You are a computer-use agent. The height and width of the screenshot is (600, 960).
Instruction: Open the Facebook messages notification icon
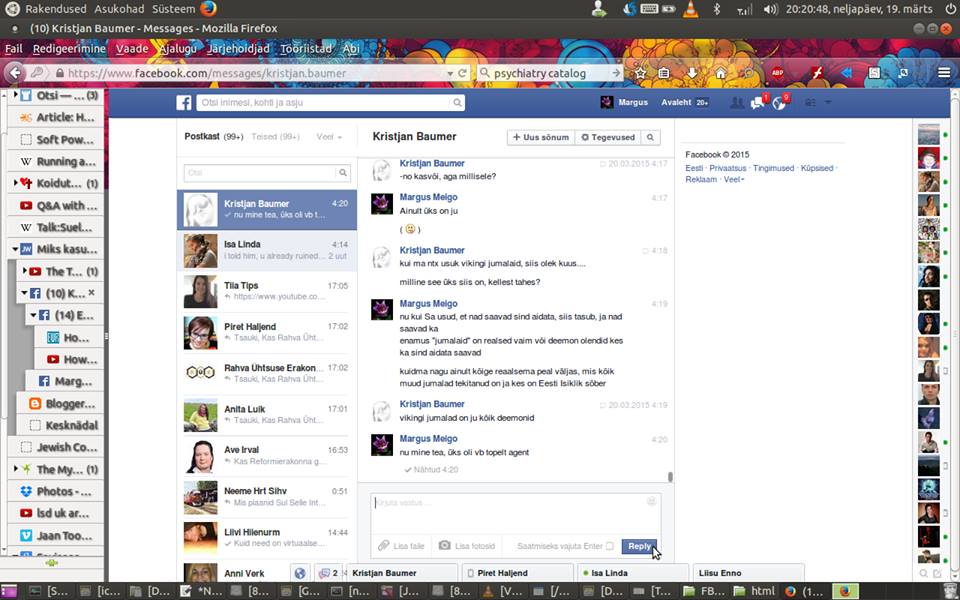coord(758,102)
